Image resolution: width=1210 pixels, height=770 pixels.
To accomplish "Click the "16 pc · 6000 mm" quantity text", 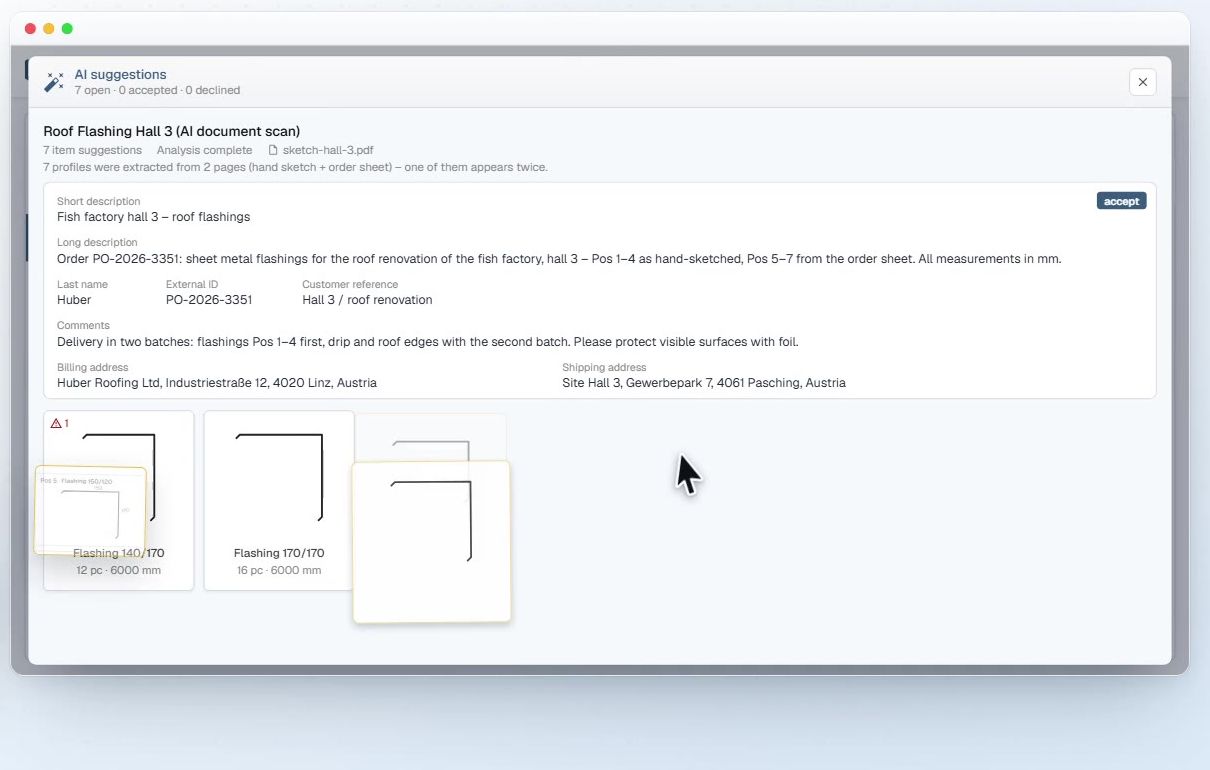I will [x=279, y=570].
